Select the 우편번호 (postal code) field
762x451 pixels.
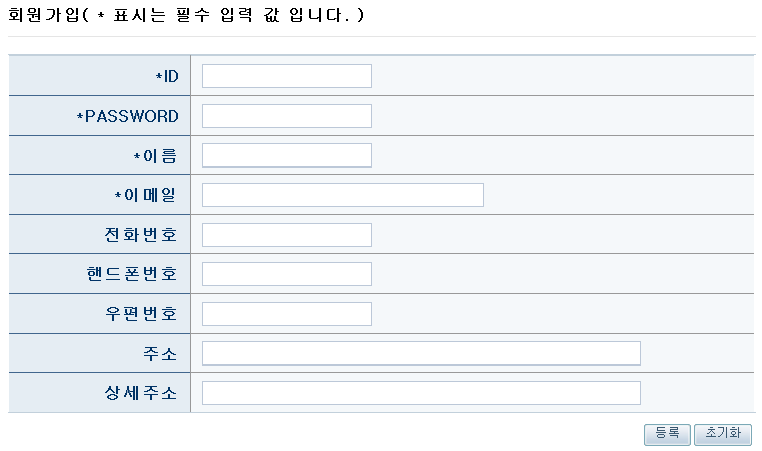pos(286,314)
